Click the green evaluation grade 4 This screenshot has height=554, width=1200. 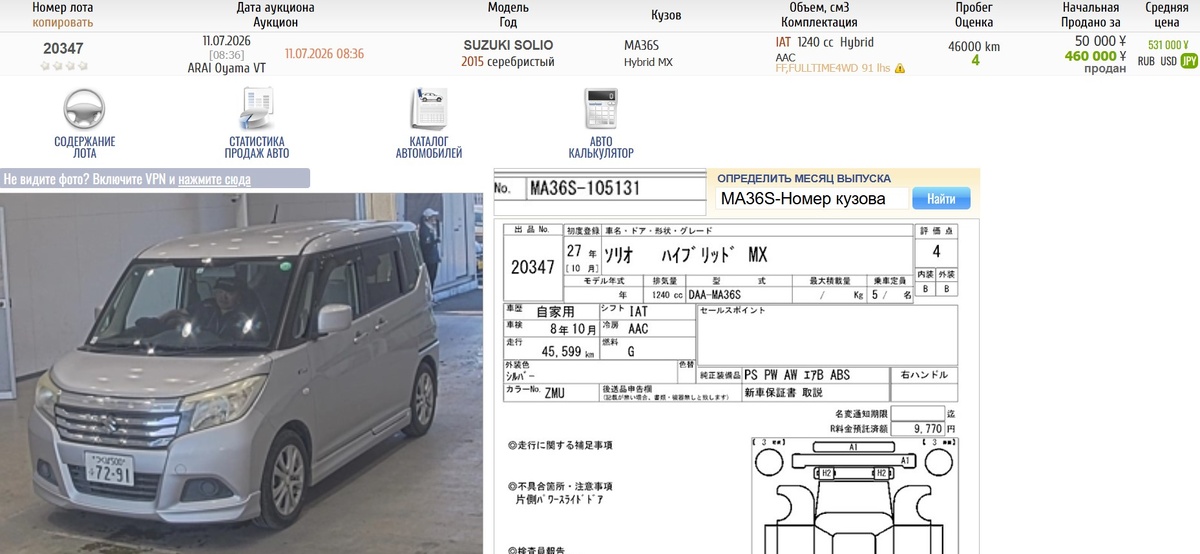975,61
